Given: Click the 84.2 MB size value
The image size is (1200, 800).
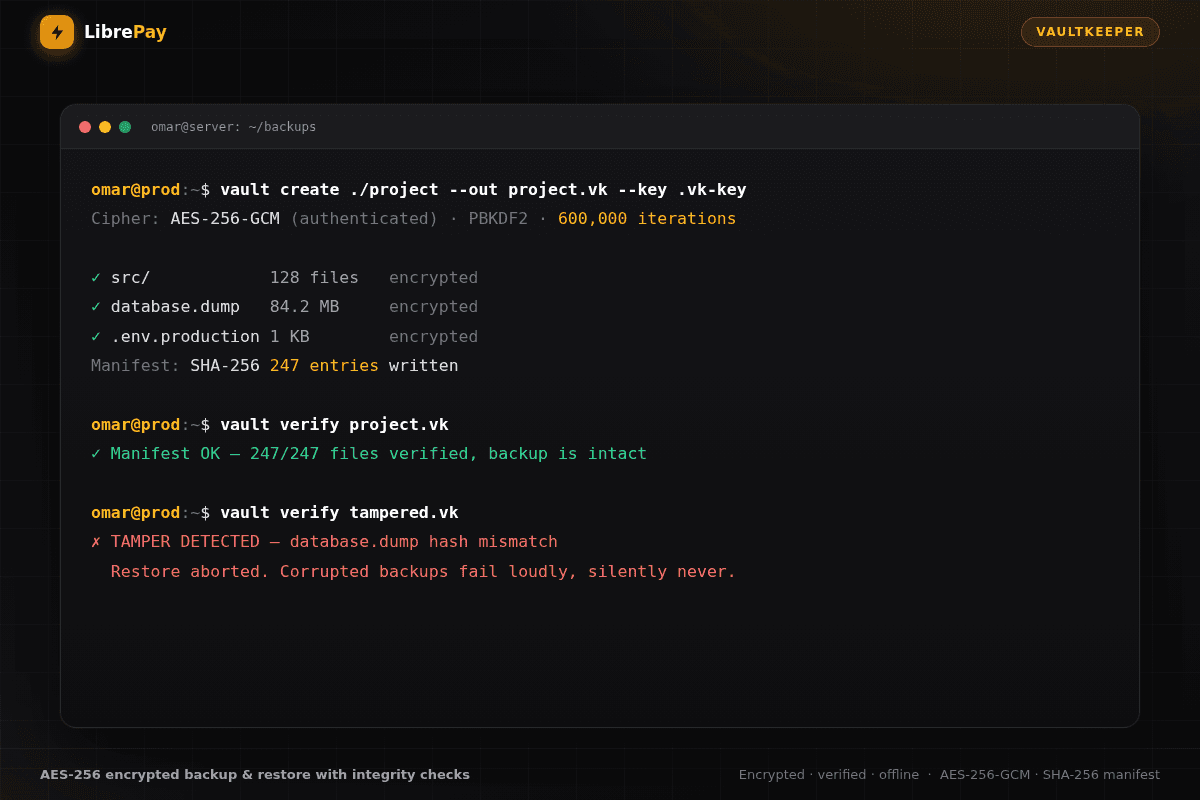Looking at the screenshot, I should (x=304, y=306).
